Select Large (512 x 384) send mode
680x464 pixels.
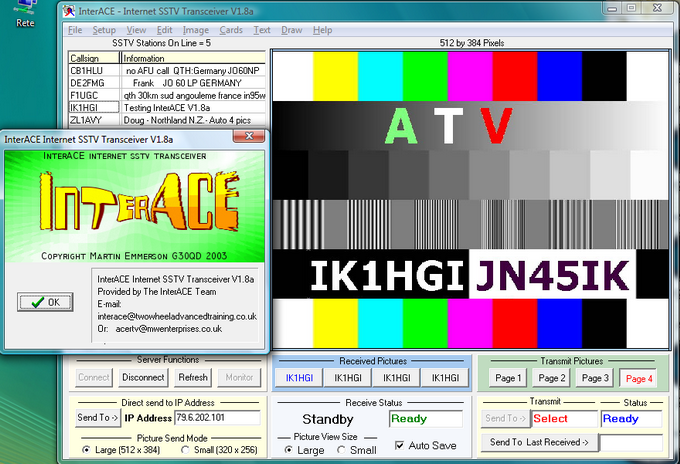click(121, 450)
